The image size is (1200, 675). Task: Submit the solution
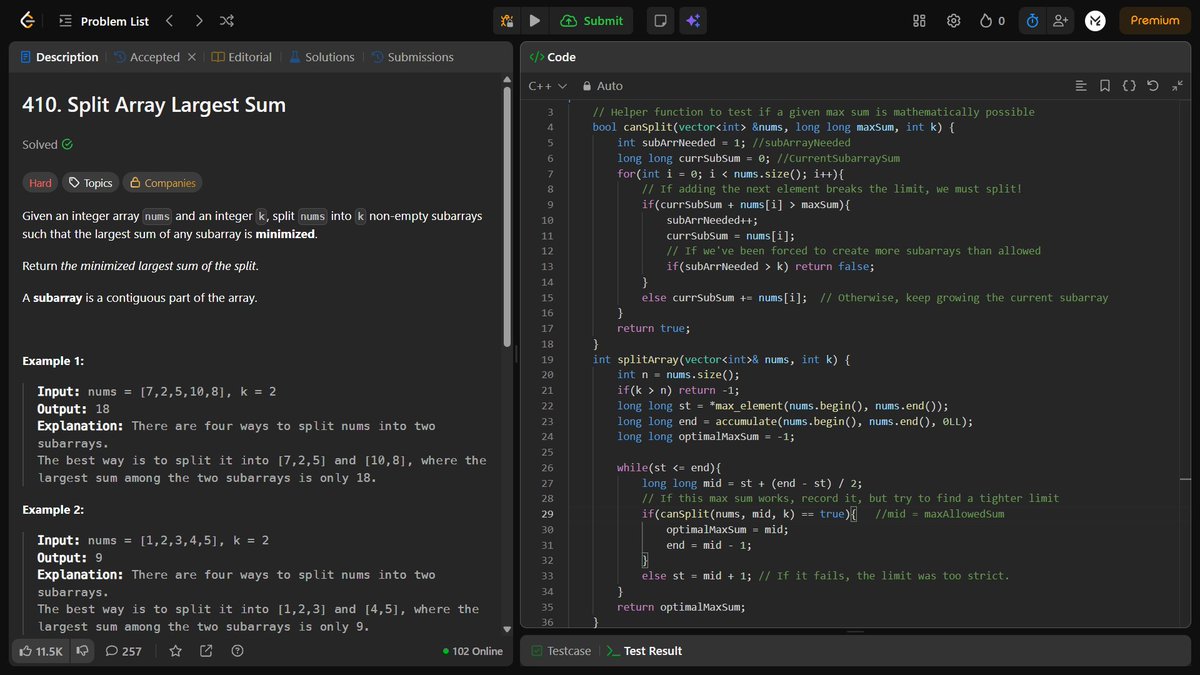click(x=592, y=20)
